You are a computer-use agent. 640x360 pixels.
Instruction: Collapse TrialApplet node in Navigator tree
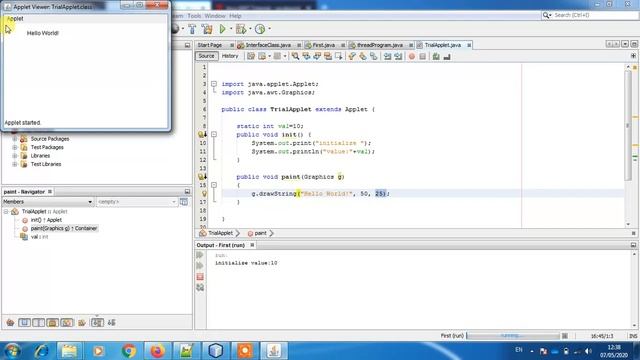click(6, 211)
